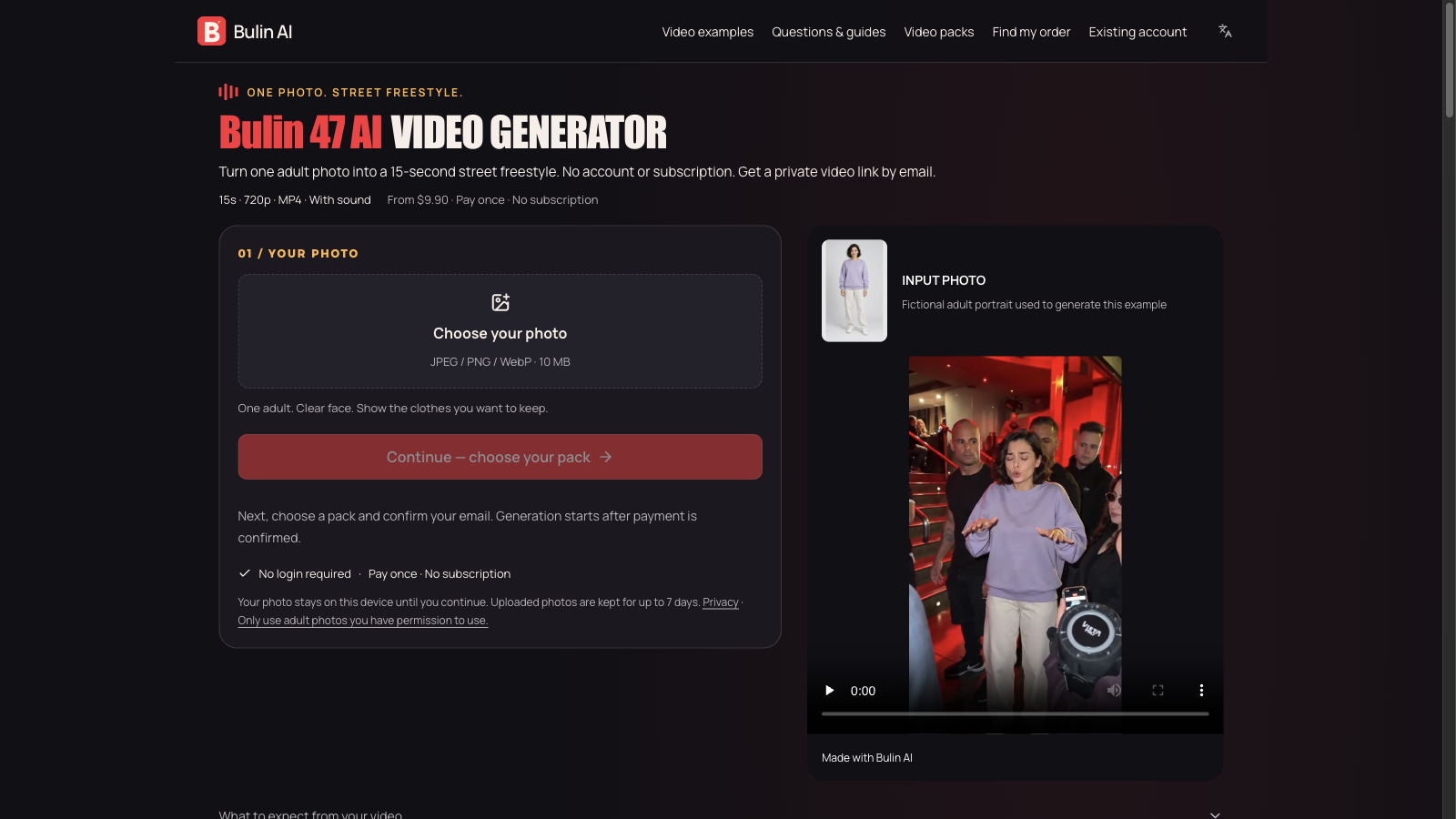Click the 'Bulin 47 AI VIDEO GENERATOR' headline
Image resolution: width=1456 pixels, height=819 pixels.
442,133
